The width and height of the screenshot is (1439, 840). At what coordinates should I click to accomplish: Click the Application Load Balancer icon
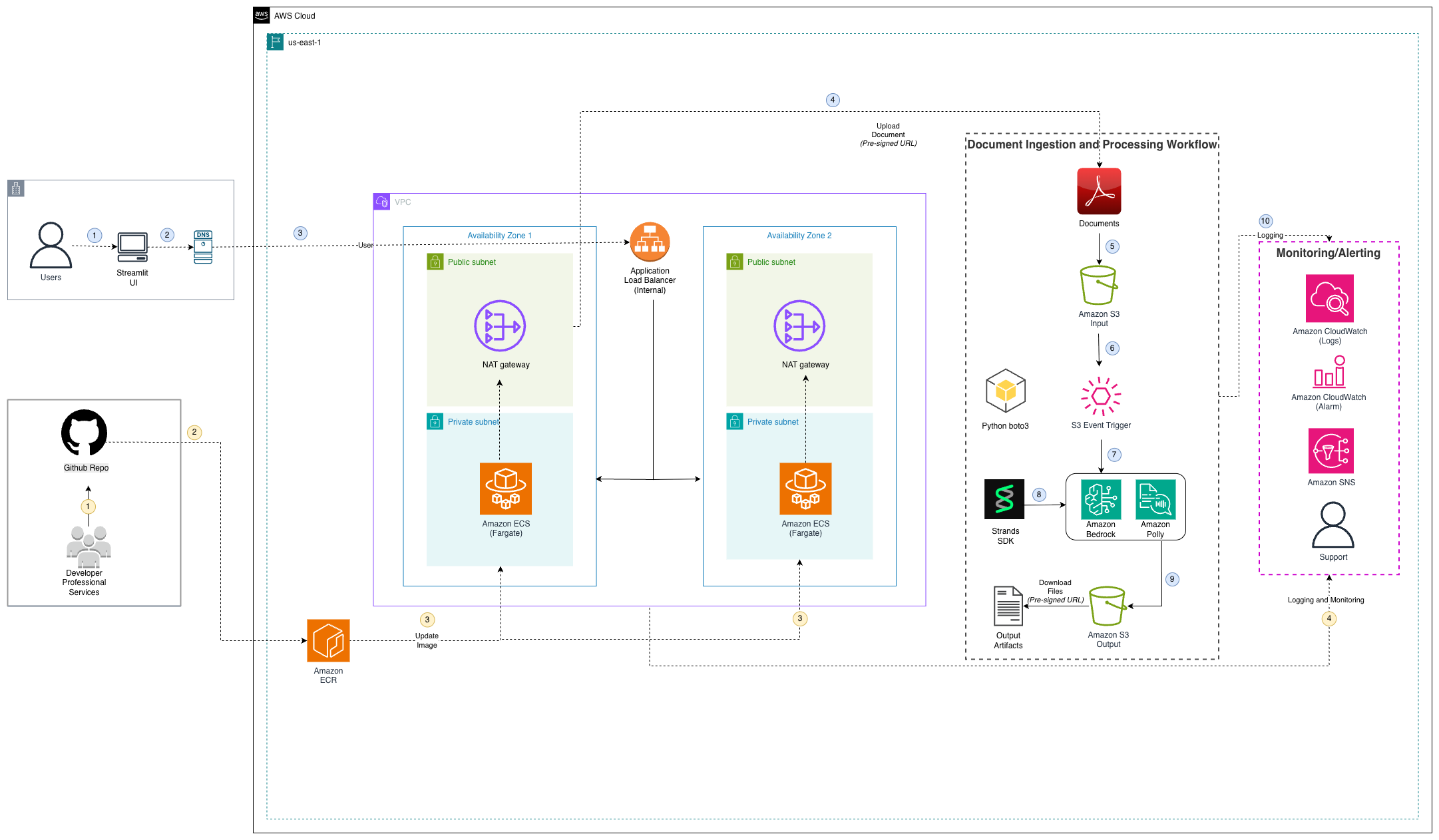point(650,242)
